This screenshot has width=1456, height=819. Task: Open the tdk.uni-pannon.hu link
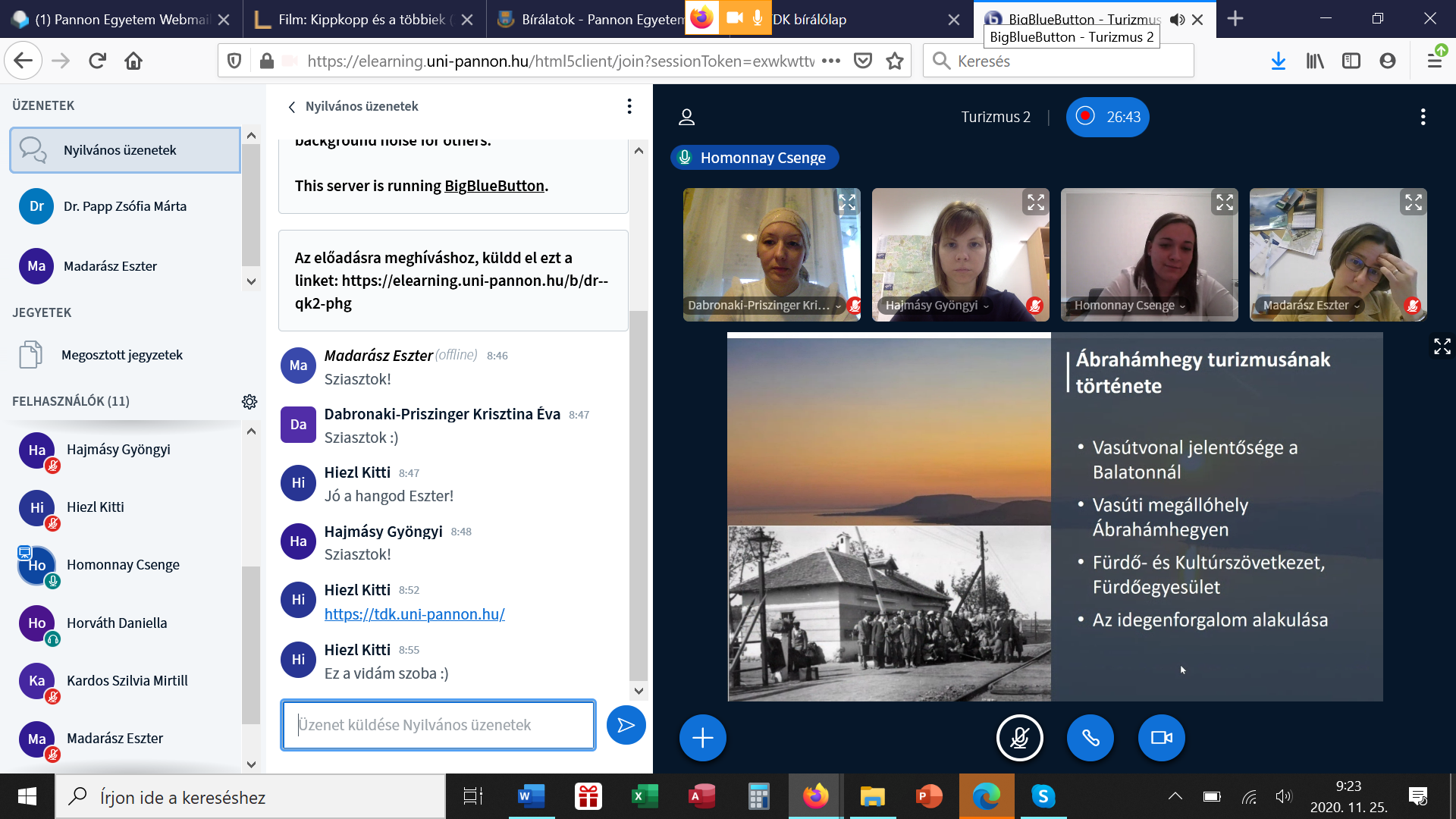[x=414, y=614]
